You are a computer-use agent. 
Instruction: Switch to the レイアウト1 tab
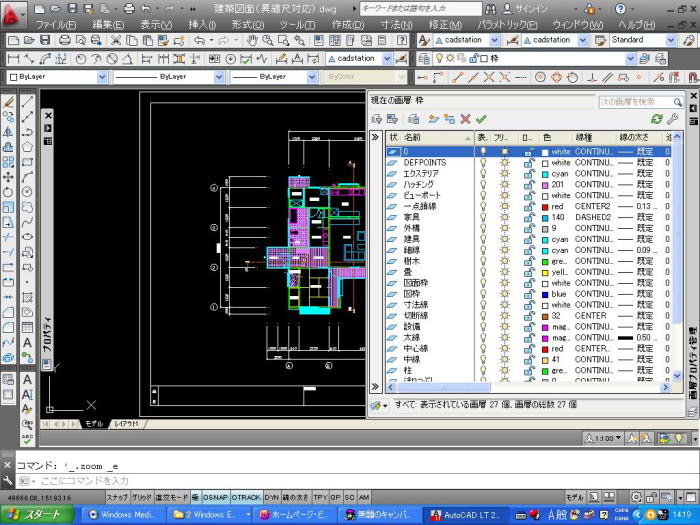coord(126,424)
